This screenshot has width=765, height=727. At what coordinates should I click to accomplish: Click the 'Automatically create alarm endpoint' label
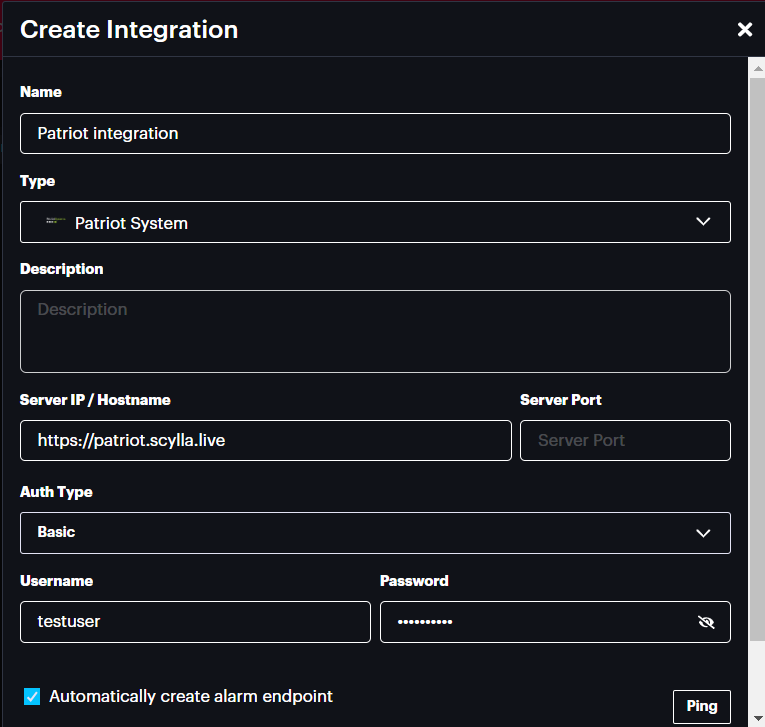(x=190, y=696)
